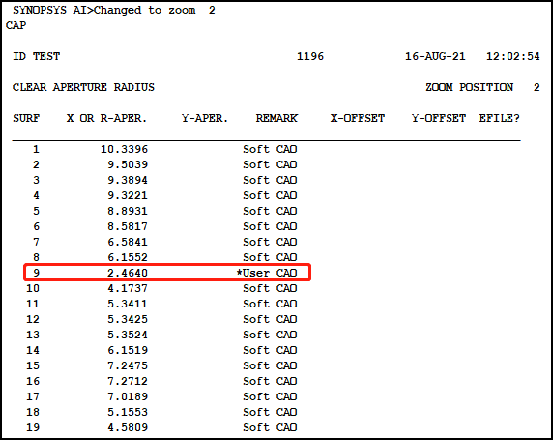553x440 pixels.
Task: Click the CLEAR APERTURE RADIUS heading
Action: pyautogui.click(x=84, y=87)
